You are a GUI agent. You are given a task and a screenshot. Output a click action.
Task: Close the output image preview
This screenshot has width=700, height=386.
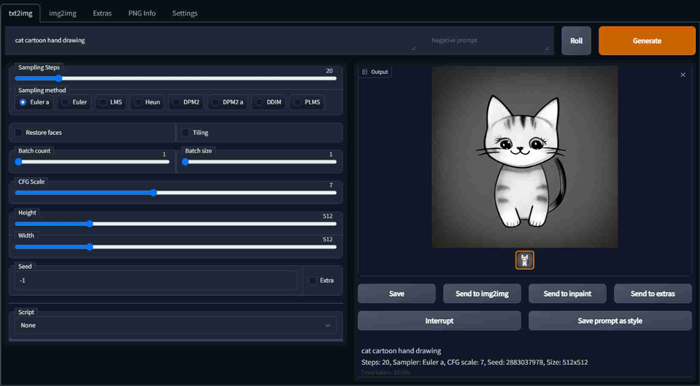click(683, 75)
